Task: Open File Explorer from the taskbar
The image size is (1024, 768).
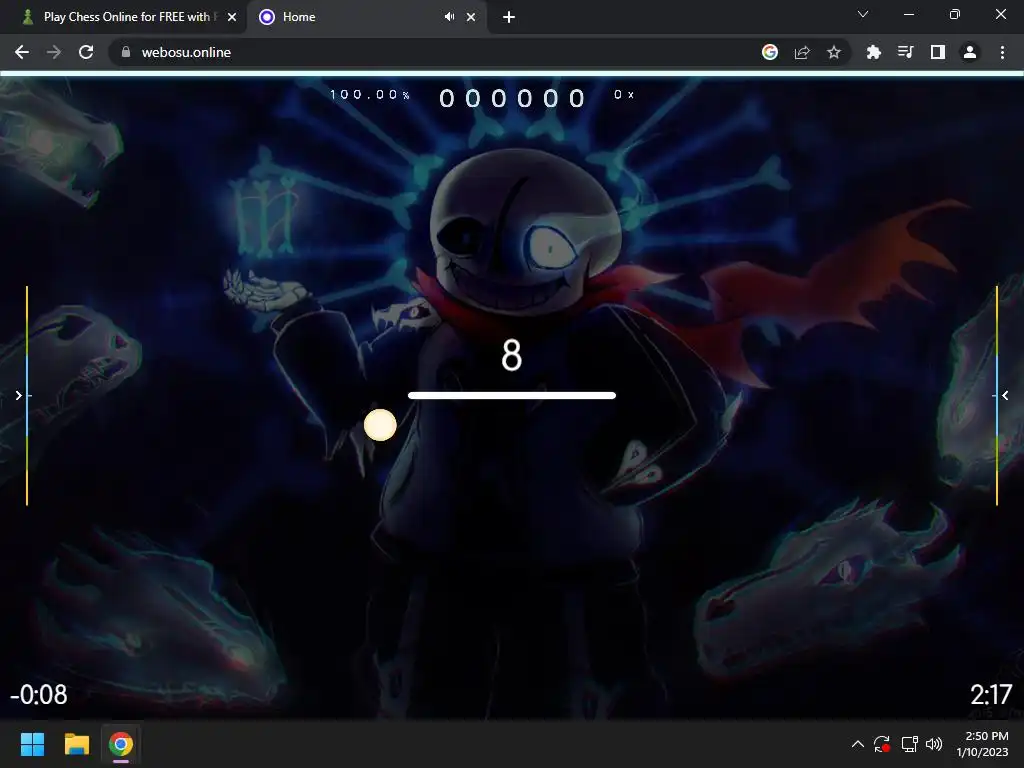Action: 76,744
